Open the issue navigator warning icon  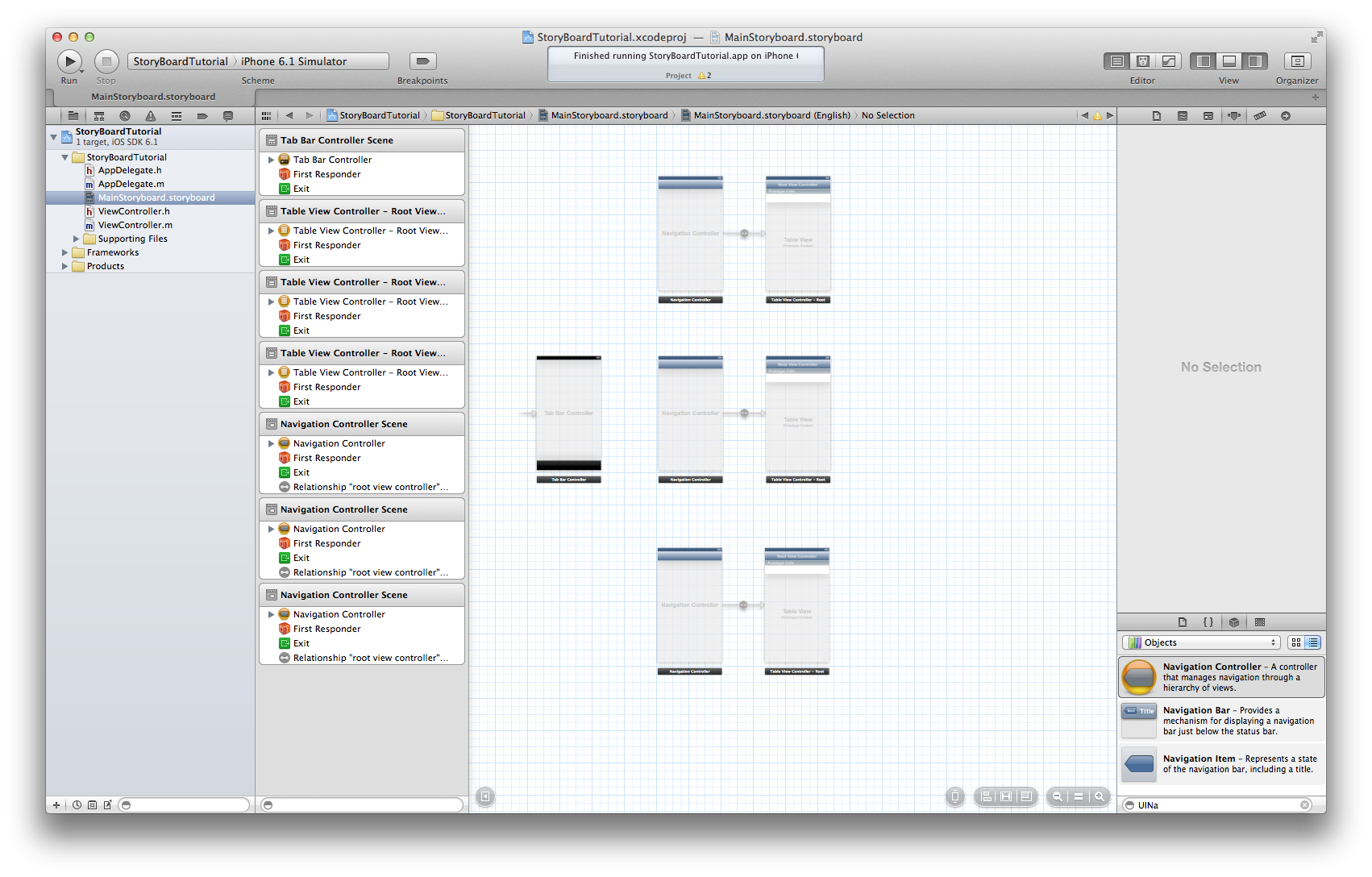(x=150, y=116)
